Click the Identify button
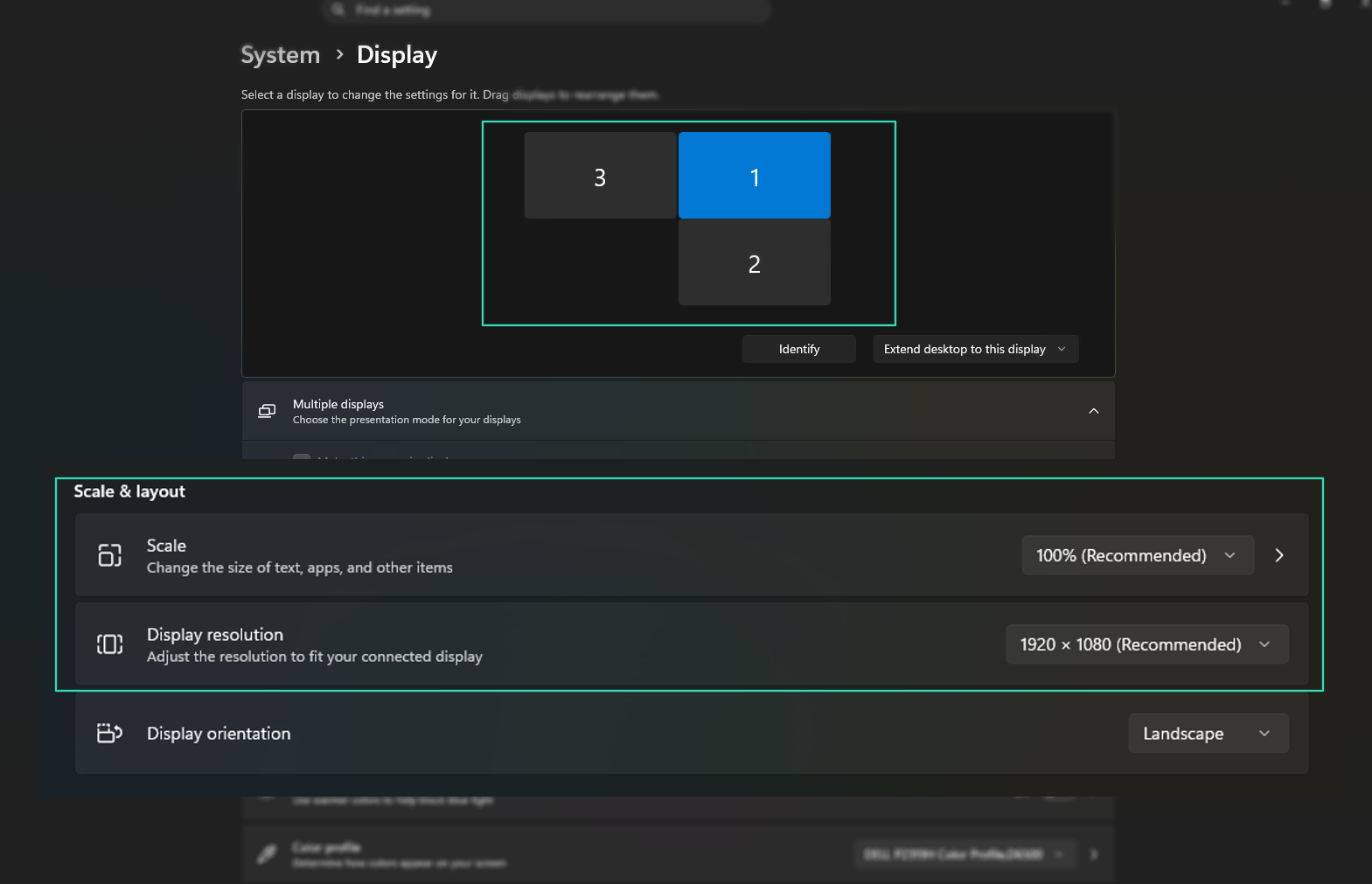The width and height of the screenshot is (1372, 884). [799, 349]
